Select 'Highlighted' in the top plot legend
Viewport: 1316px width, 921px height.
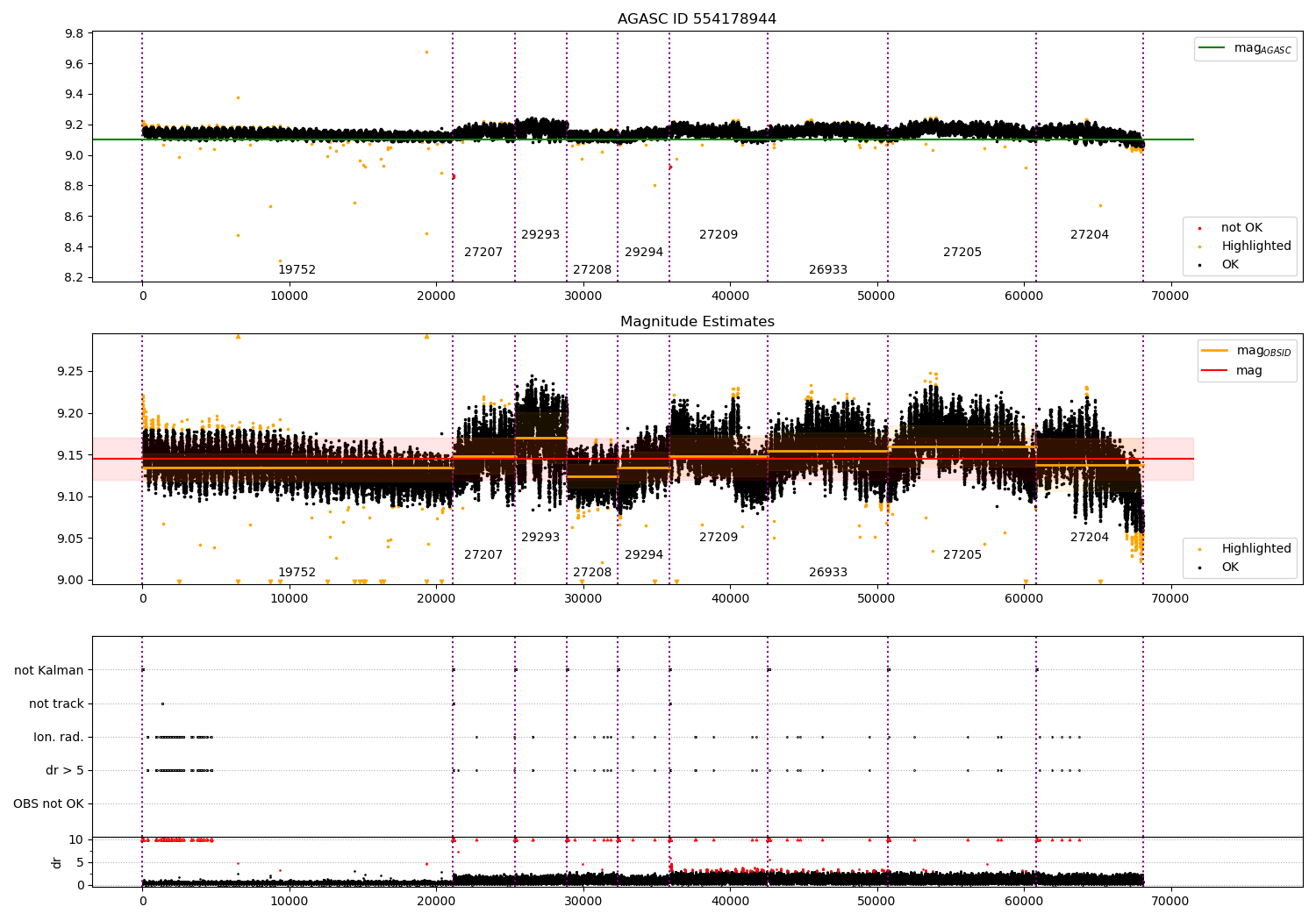(1256, 246)
